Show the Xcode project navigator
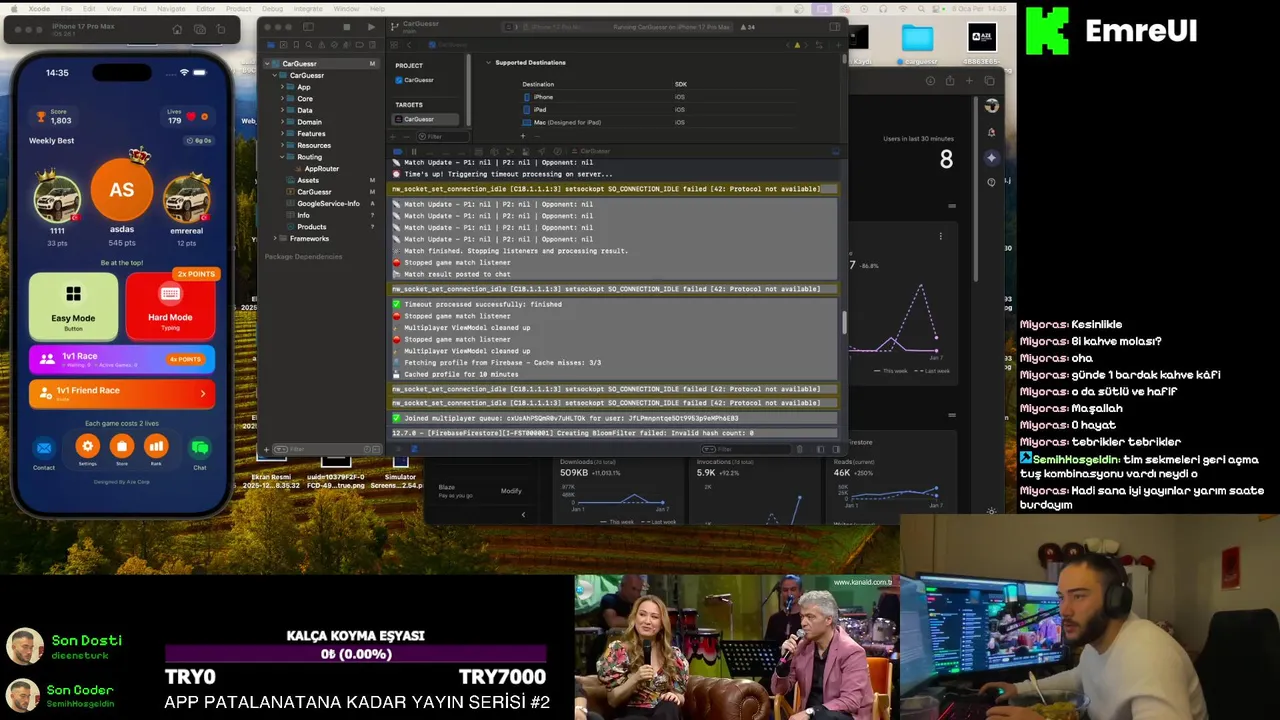Screen dimensions: 1280x720 coord(270,45)
